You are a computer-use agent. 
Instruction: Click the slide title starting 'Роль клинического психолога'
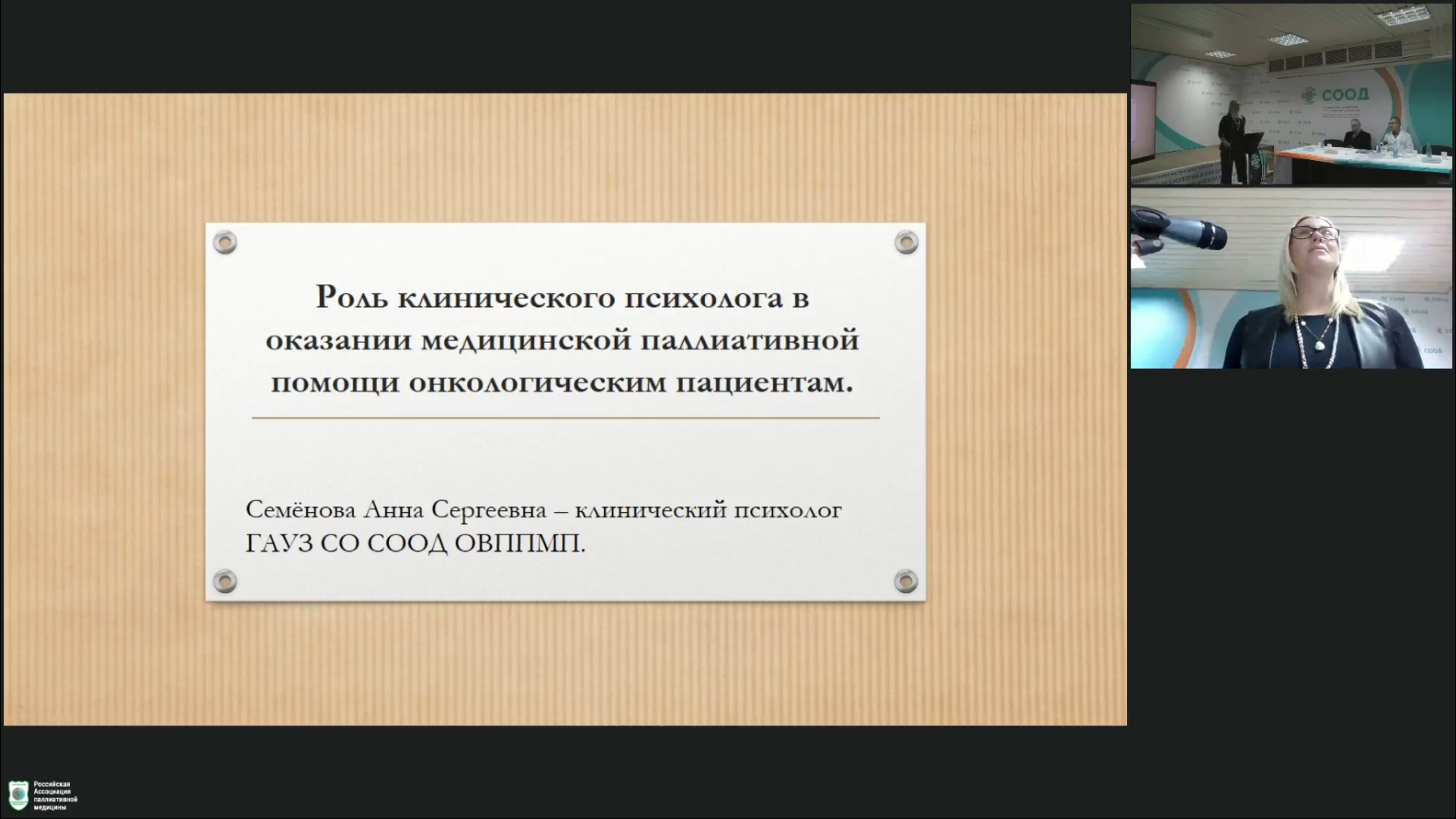[562, 339]
